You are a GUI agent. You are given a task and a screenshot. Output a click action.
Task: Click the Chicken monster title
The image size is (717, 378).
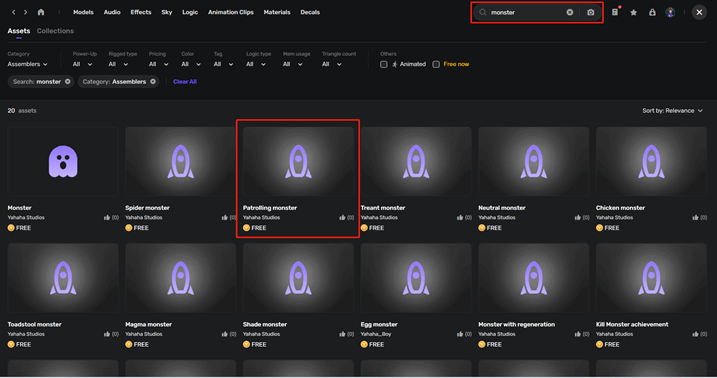click(x=620, y=208)
